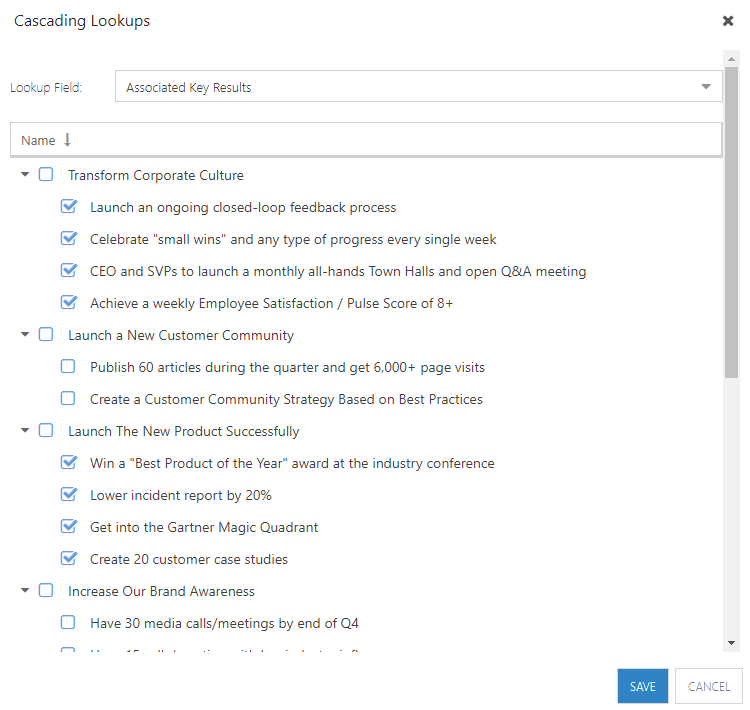The image size is (750, 710).
Task: Click Launch an ongoing closed-loop feedback text
Action: coord(243,208)
